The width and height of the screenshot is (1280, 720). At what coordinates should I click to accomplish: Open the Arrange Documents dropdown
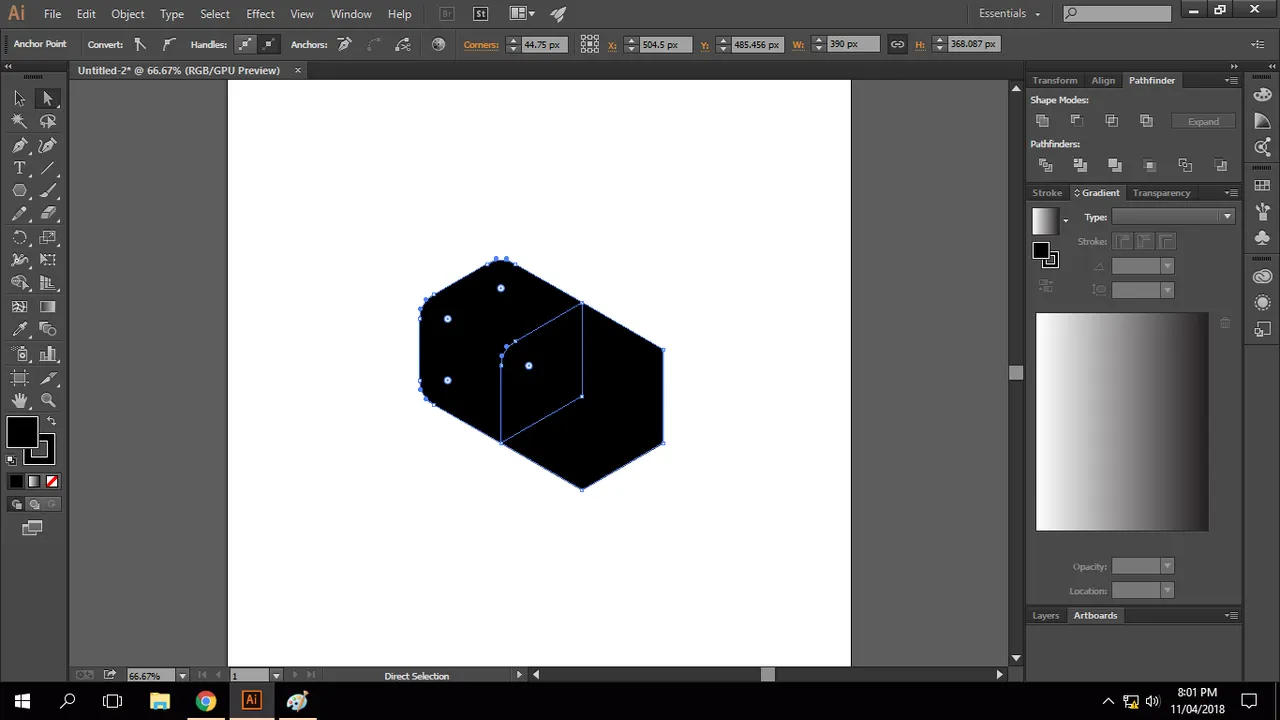coord(521,14)
